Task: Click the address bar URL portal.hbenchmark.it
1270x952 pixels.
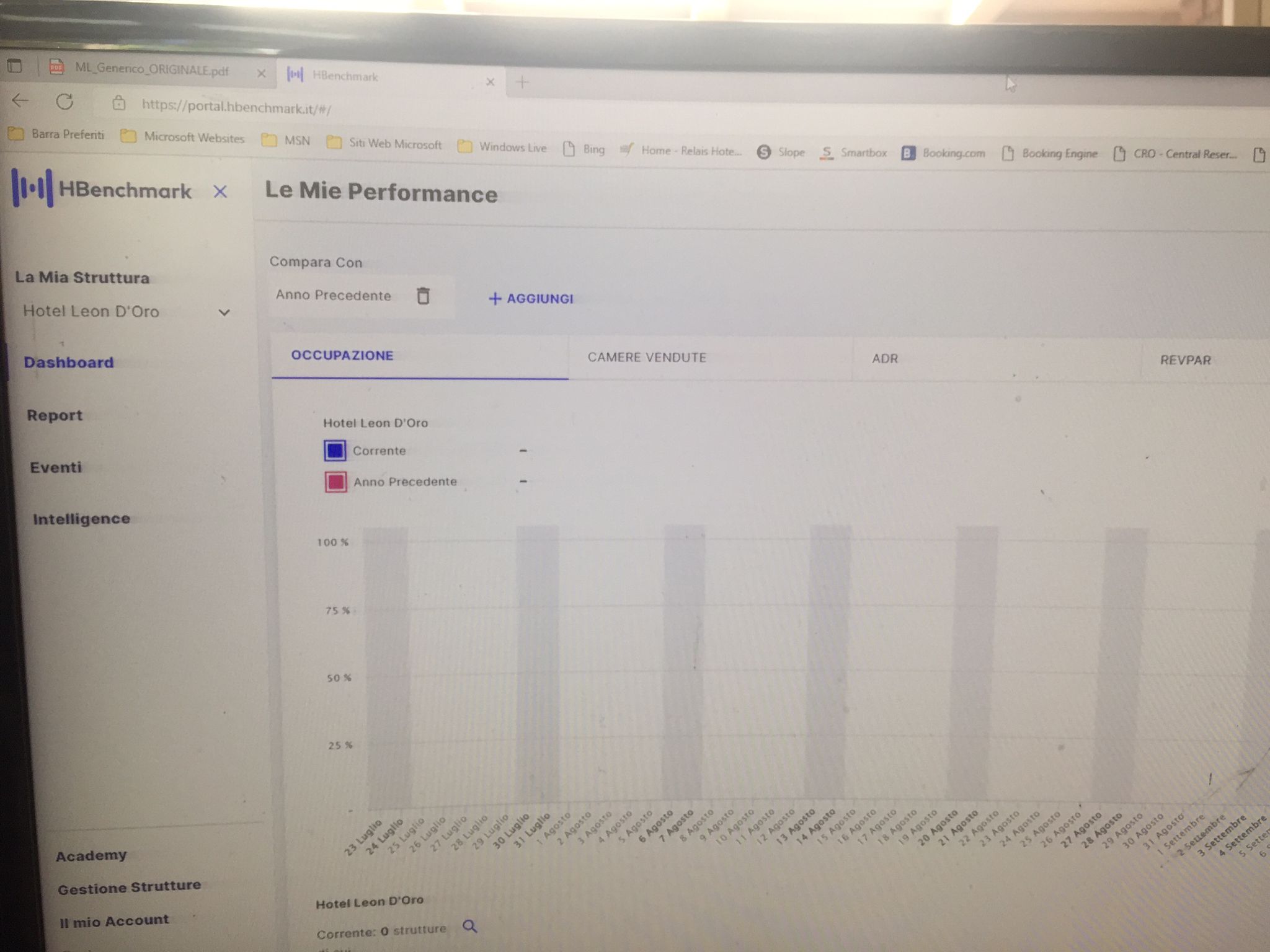Action: 237,108
